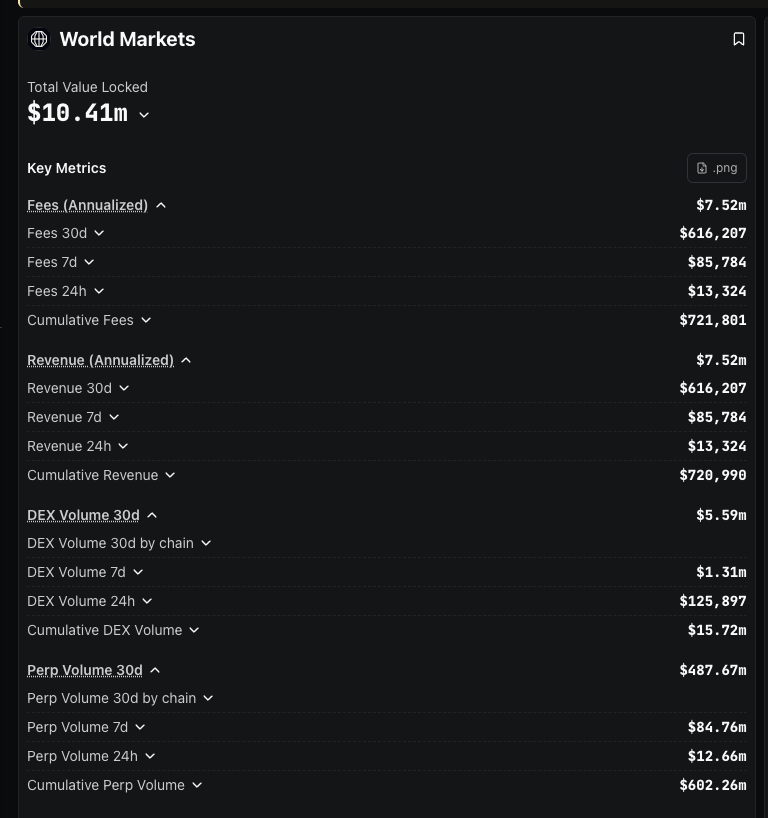Expand DEX Volume 30d by chain

tap(206, 543)
